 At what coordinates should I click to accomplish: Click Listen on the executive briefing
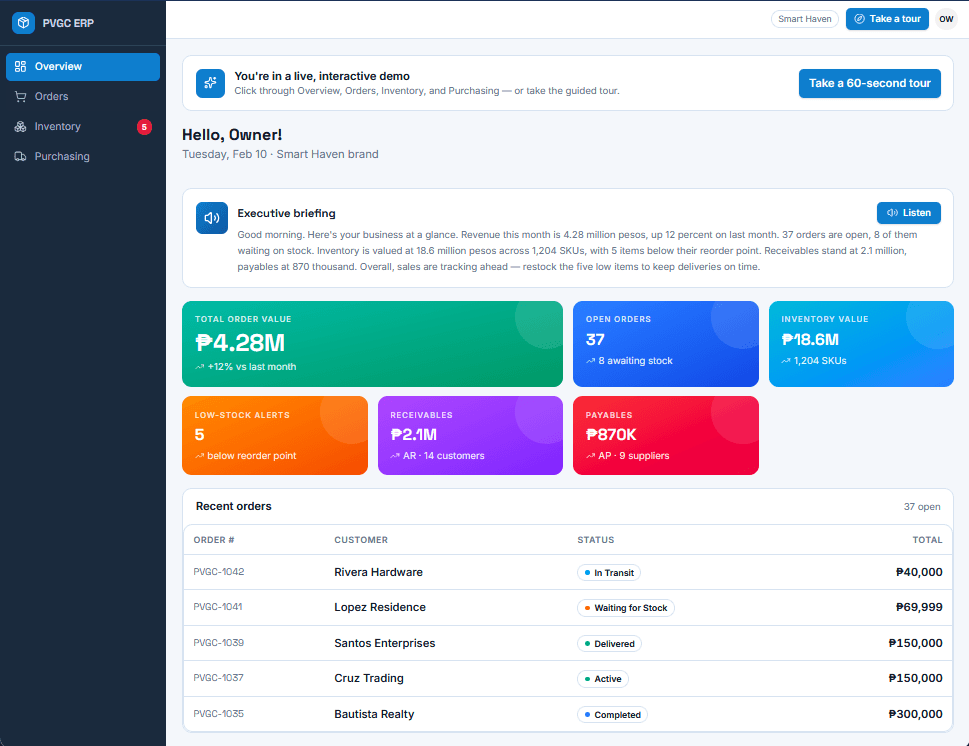(908, 213)
